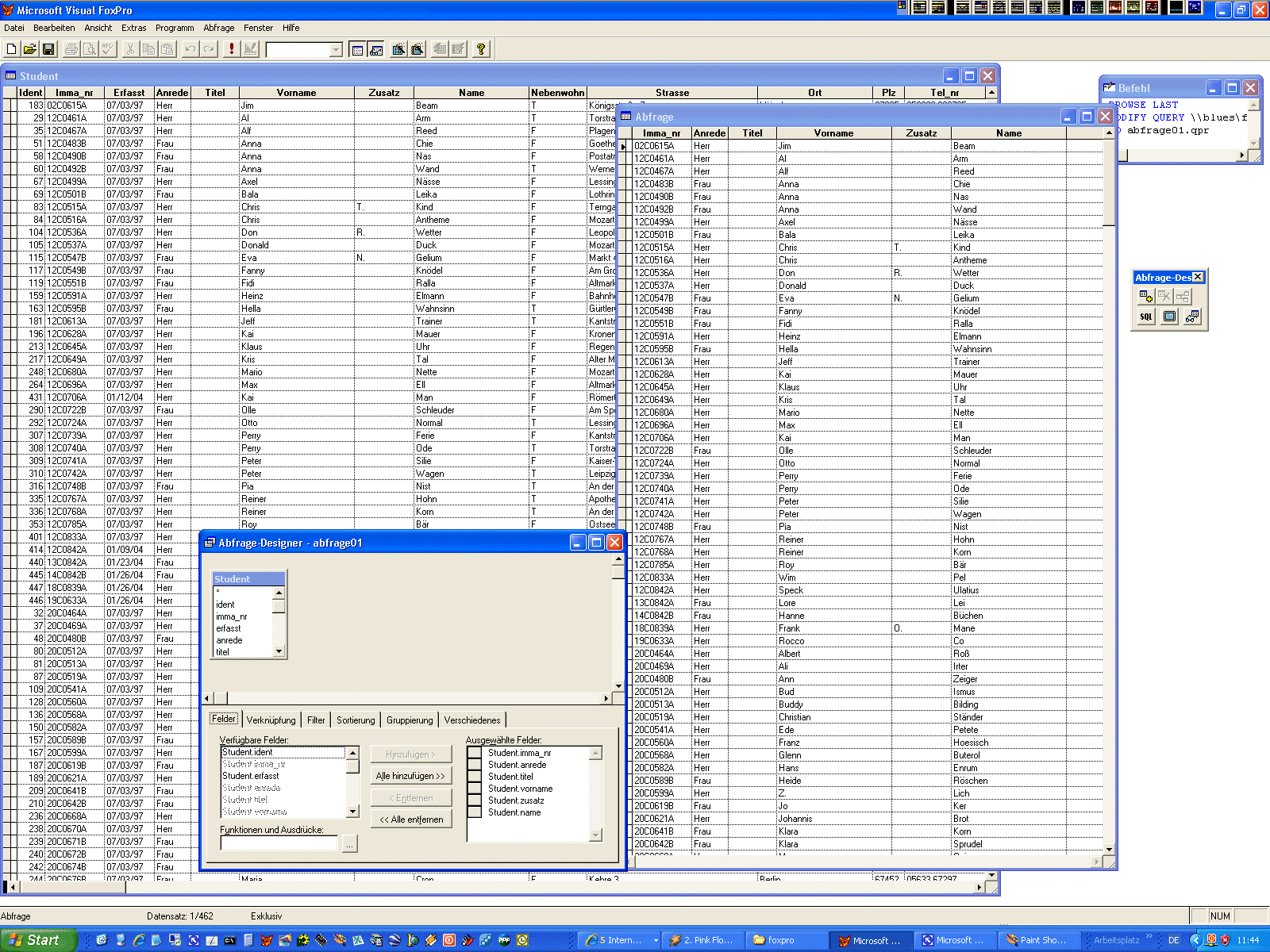Image resolution: width=1270 pixels, height=952 pixels.
Task: Select Student.ident in available fields
Action: pyautogui.click(x=283, y=752)
